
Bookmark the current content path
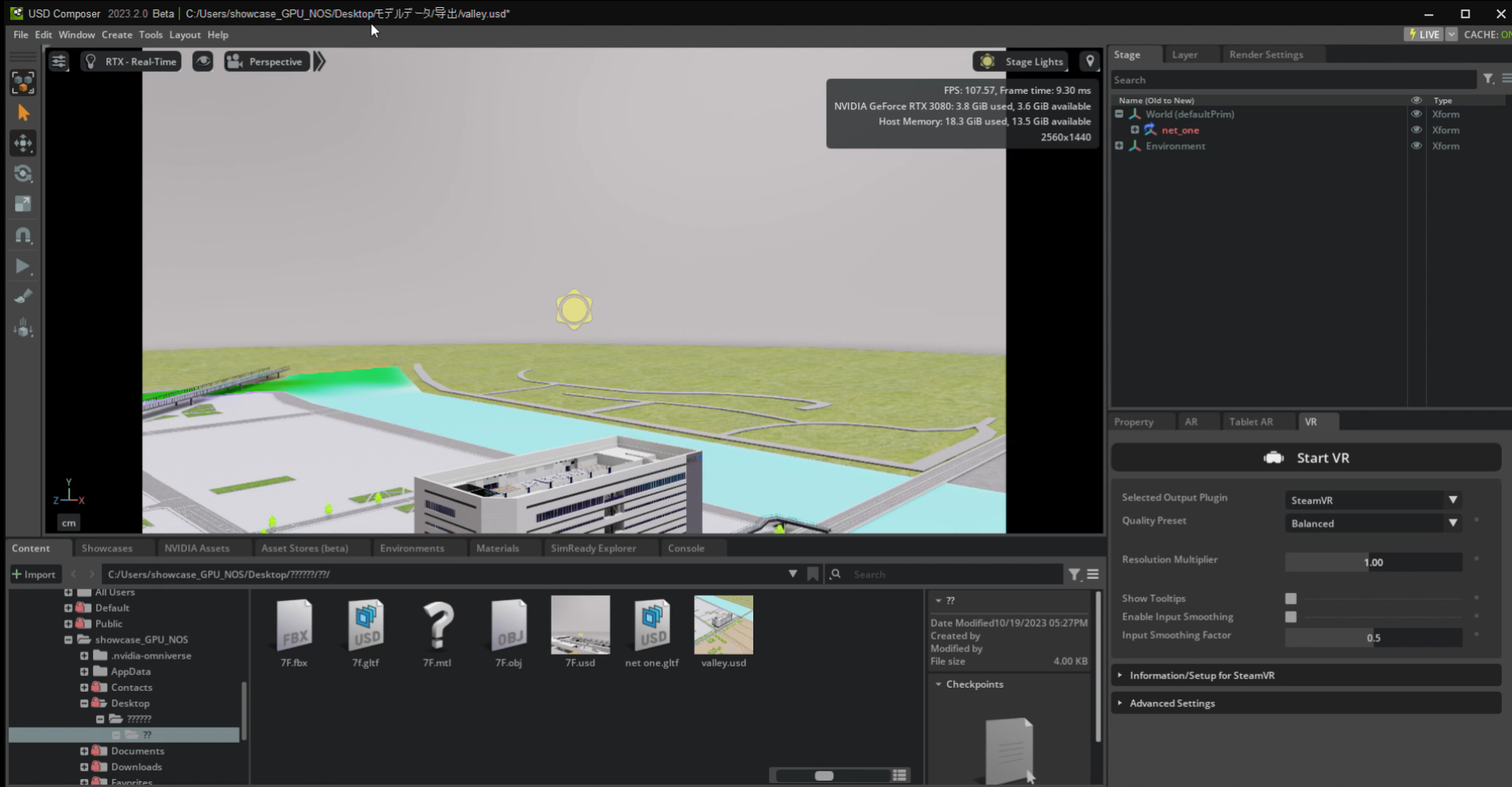coord(812,574)
